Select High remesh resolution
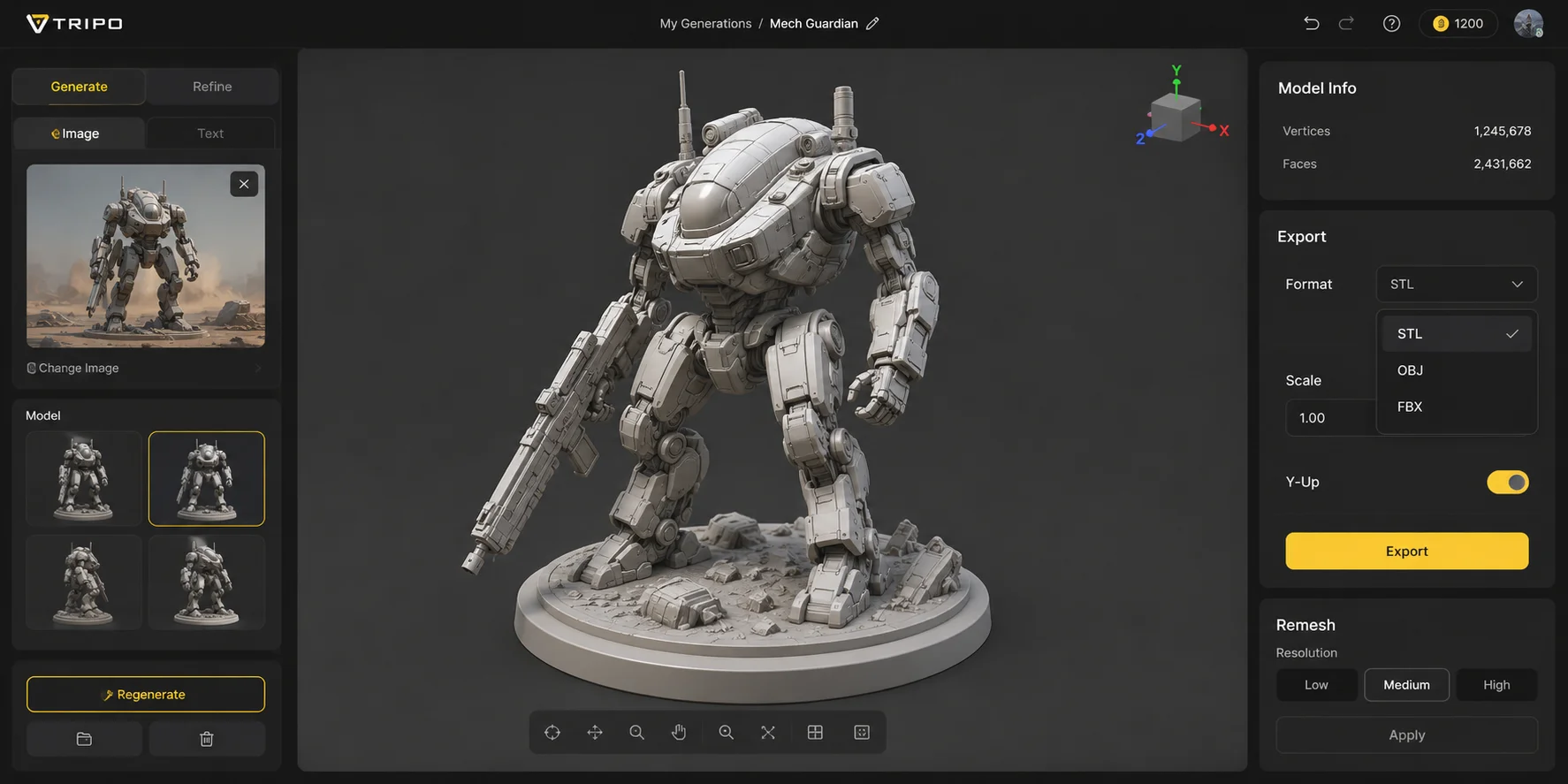This screenshot has height=784, width=1568. (1496, 685)
